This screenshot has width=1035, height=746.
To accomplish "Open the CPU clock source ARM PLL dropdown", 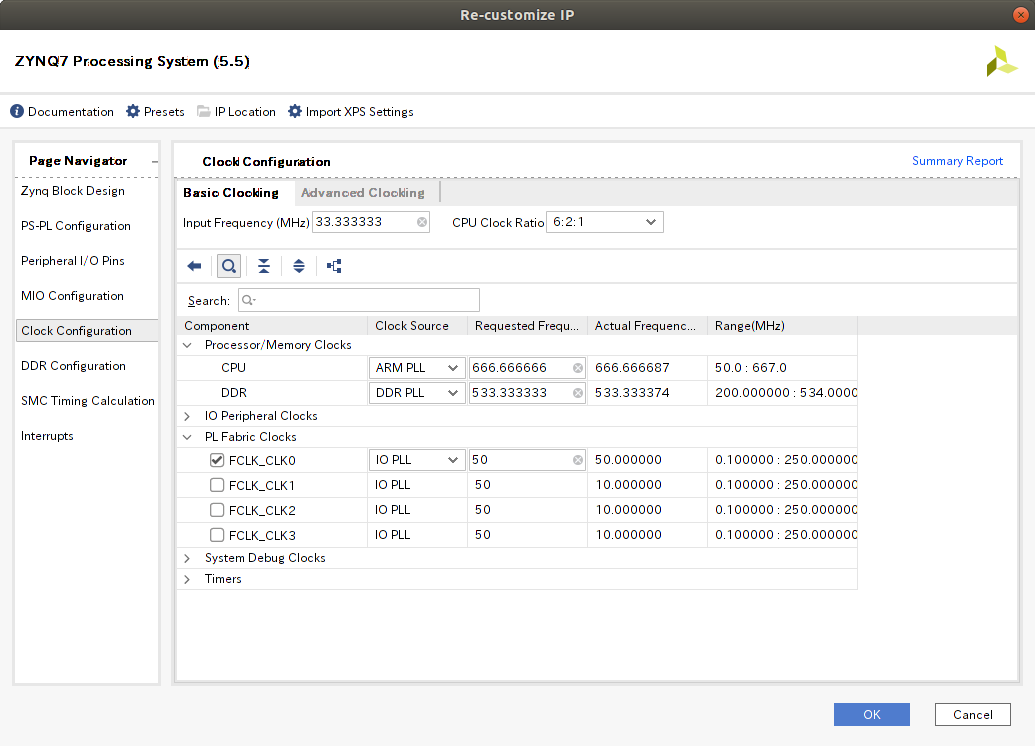I will point(416,368).
